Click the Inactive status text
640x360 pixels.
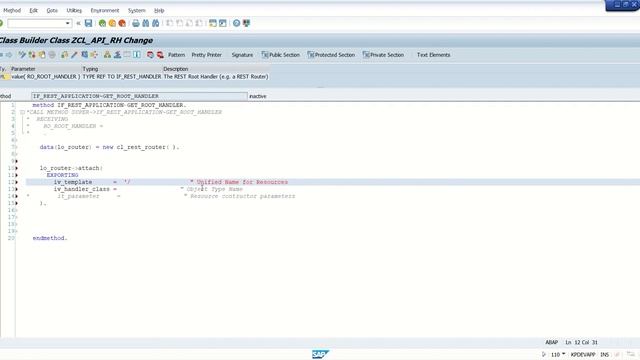[258, 96]
